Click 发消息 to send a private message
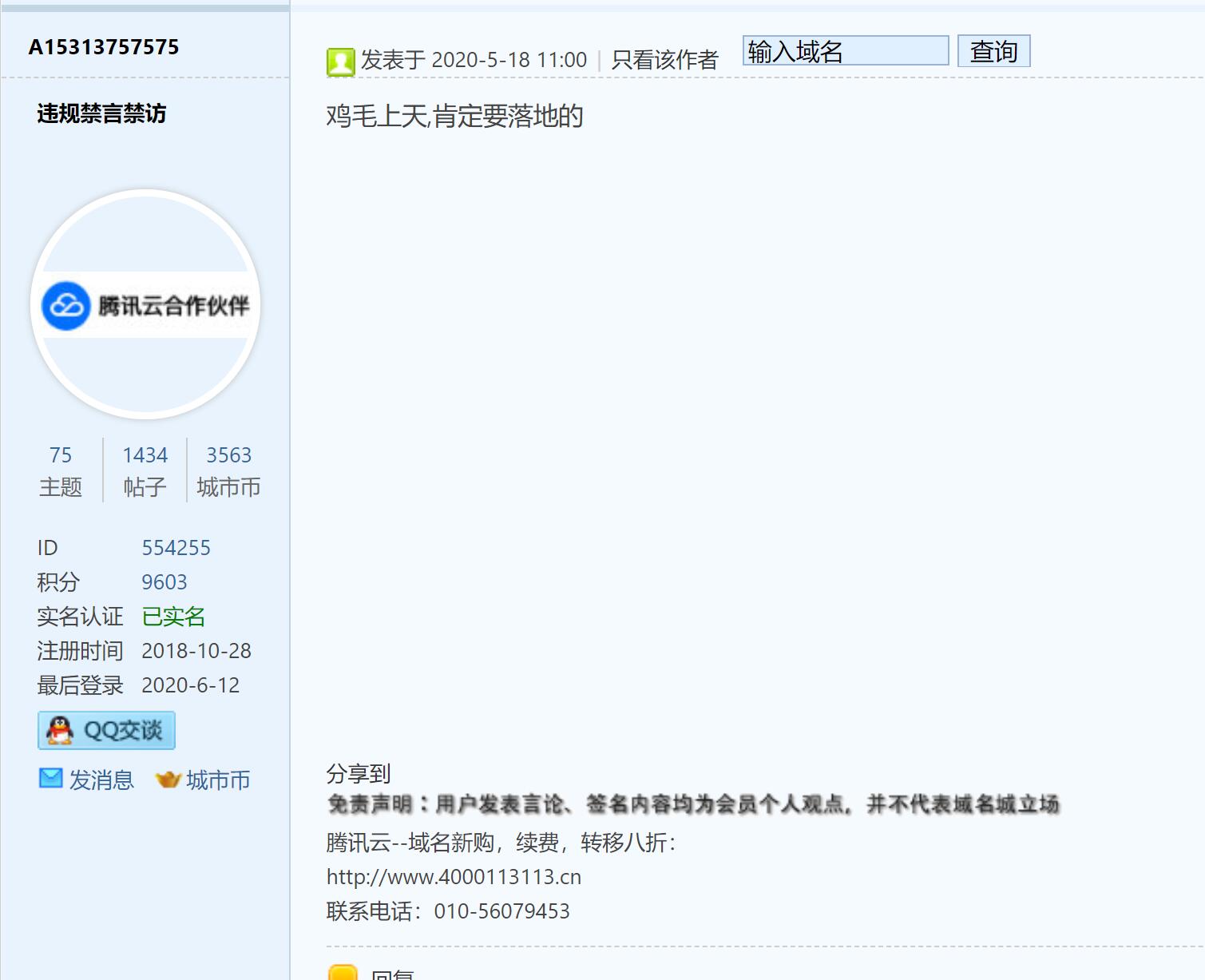Viewport: 1205px width, 980px height. coord(104,780)
